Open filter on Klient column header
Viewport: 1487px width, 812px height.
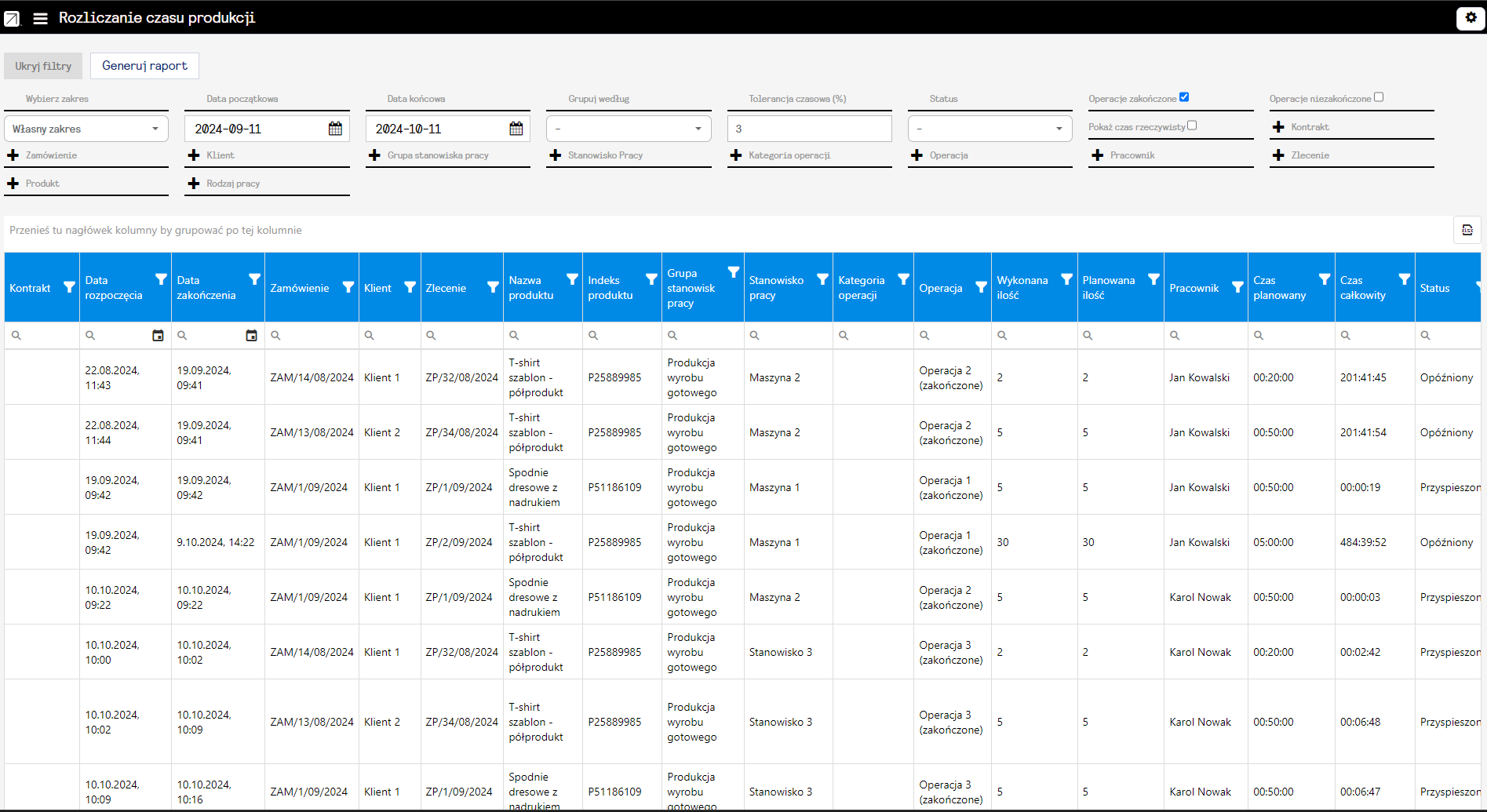[x=410, y=287]
